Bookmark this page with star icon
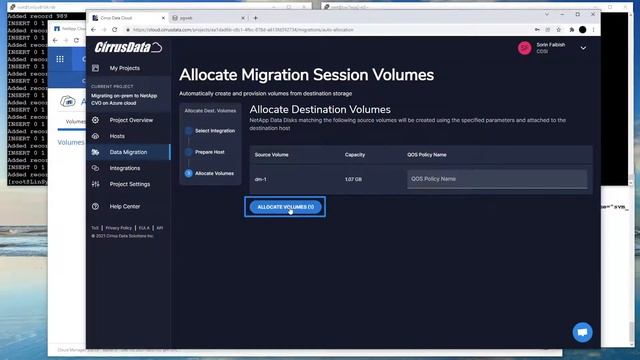 coord(559,30)
